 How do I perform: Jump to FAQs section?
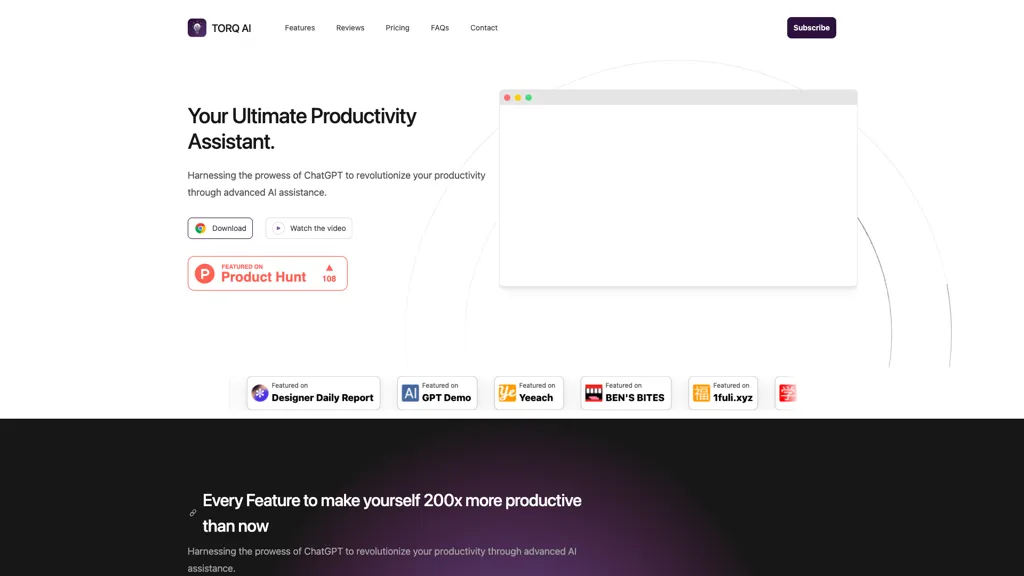tap(440, 27)
